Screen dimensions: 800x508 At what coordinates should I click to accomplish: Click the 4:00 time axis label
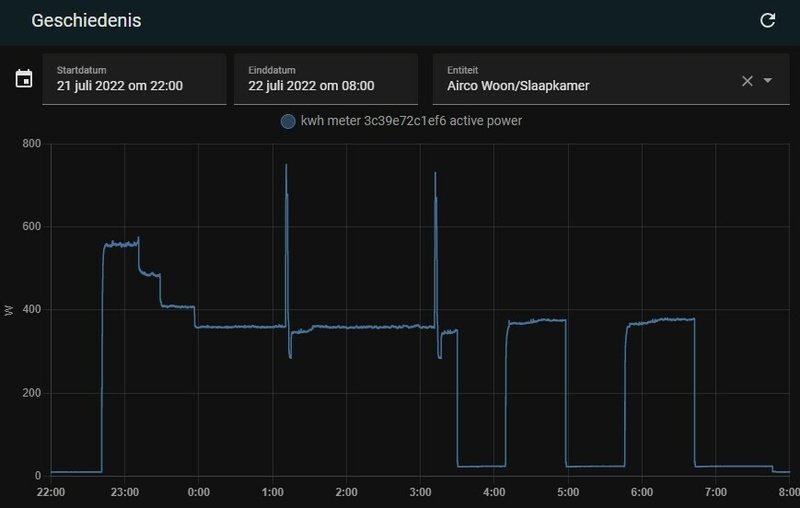click(494, 492)
